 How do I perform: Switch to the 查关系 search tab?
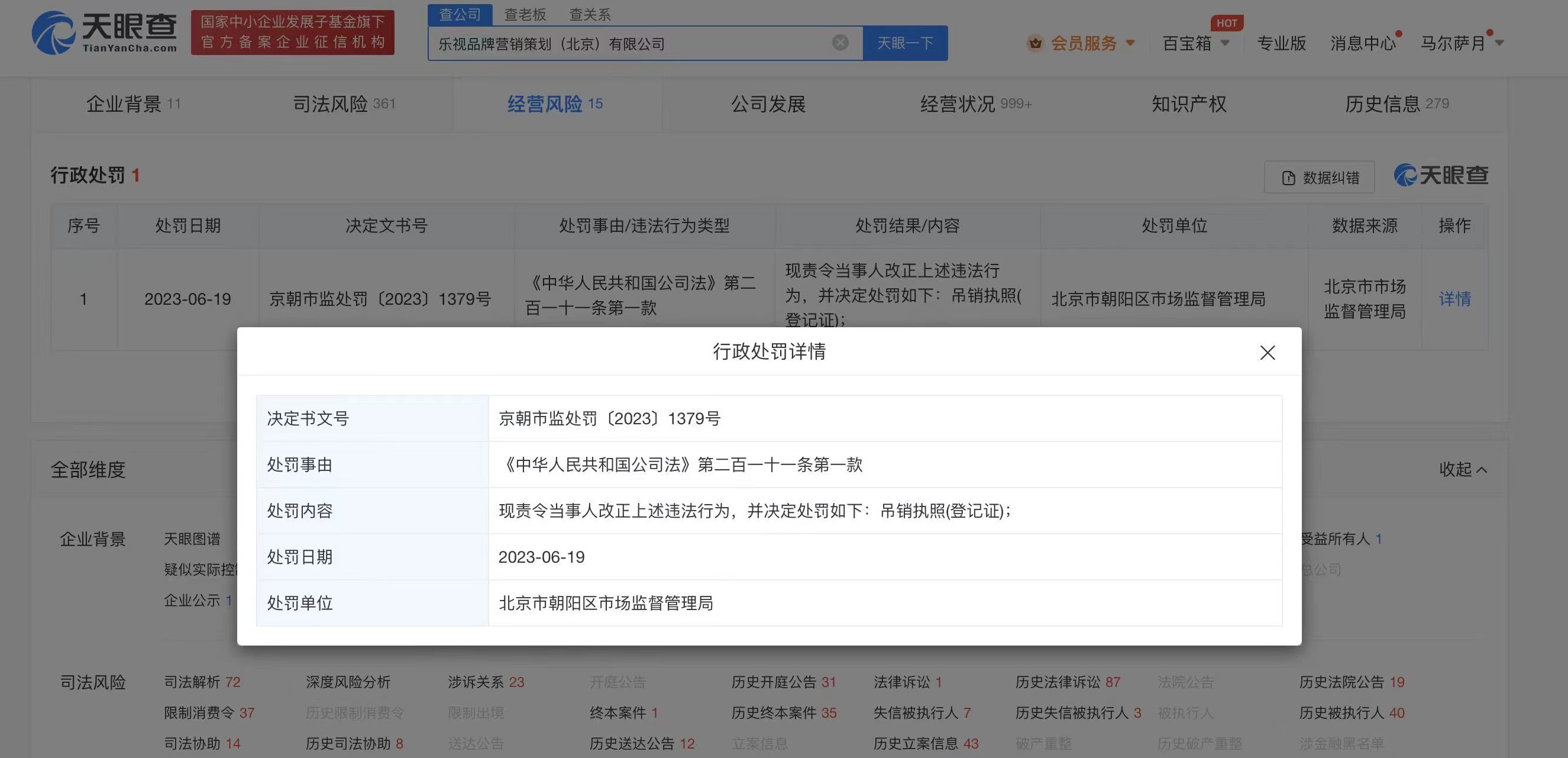tap(589, 14)
